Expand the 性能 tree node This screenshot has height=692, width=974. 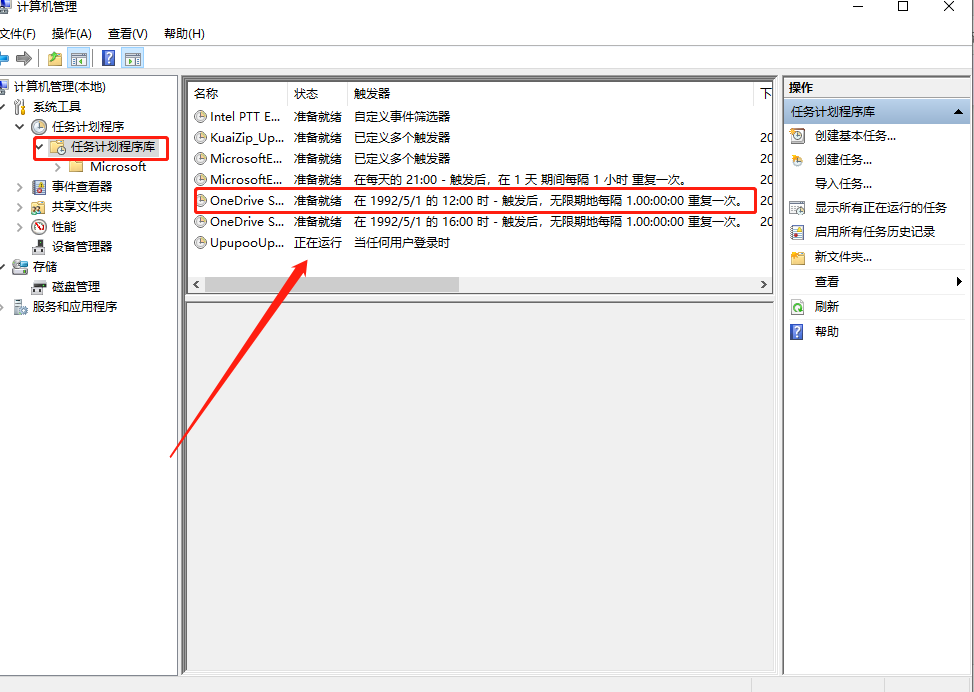coord(20,227)
